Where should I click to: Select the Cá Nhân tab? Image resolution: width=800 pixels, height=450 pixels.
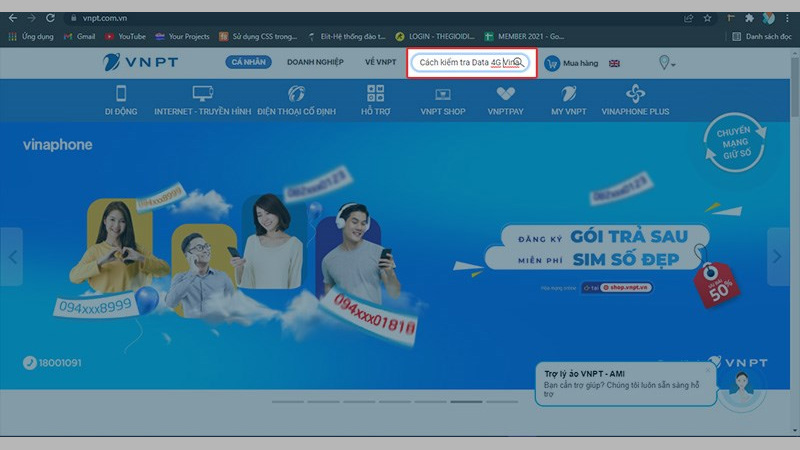pyautogui.click(x=248, y=62)
